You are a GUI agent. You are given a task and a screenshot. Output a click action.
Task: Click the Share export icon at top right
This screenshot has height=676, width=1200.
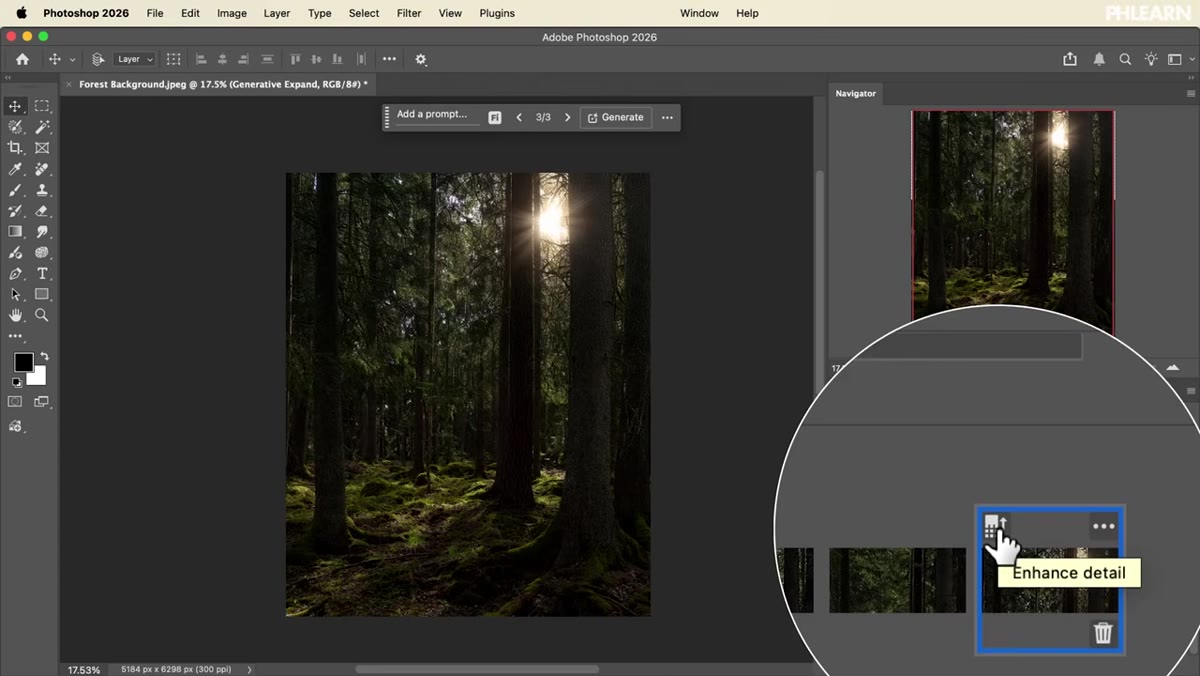tap(1070, 59)
